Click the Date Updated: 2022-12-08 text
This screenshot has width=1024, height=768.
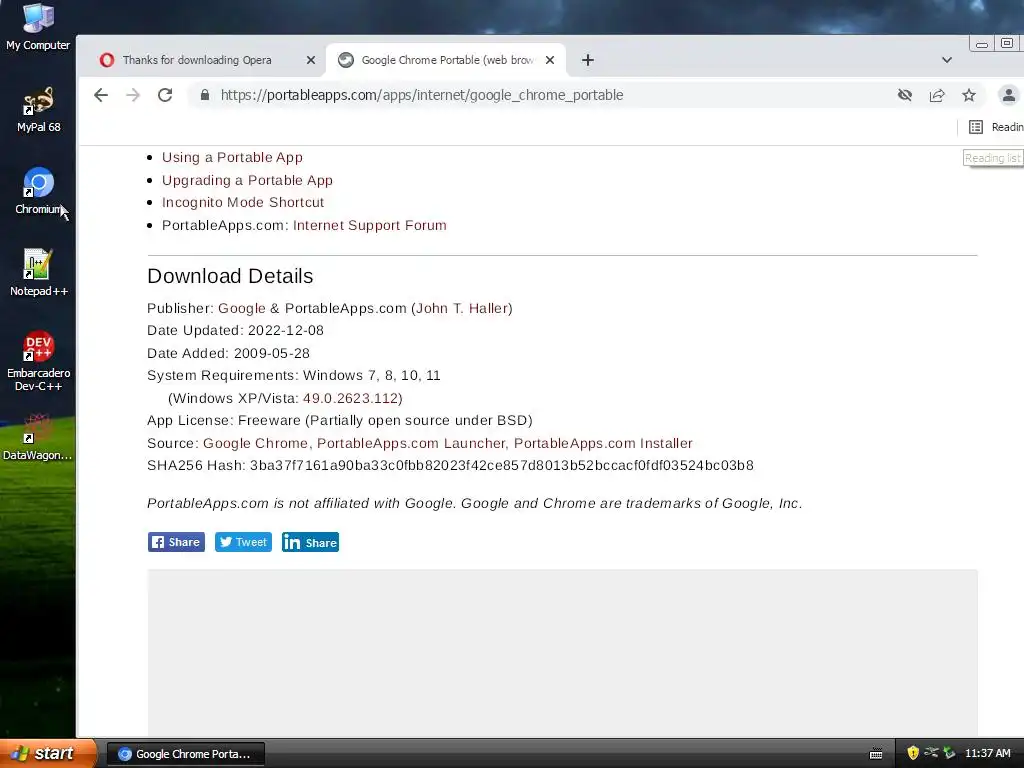tap(235, 330)
